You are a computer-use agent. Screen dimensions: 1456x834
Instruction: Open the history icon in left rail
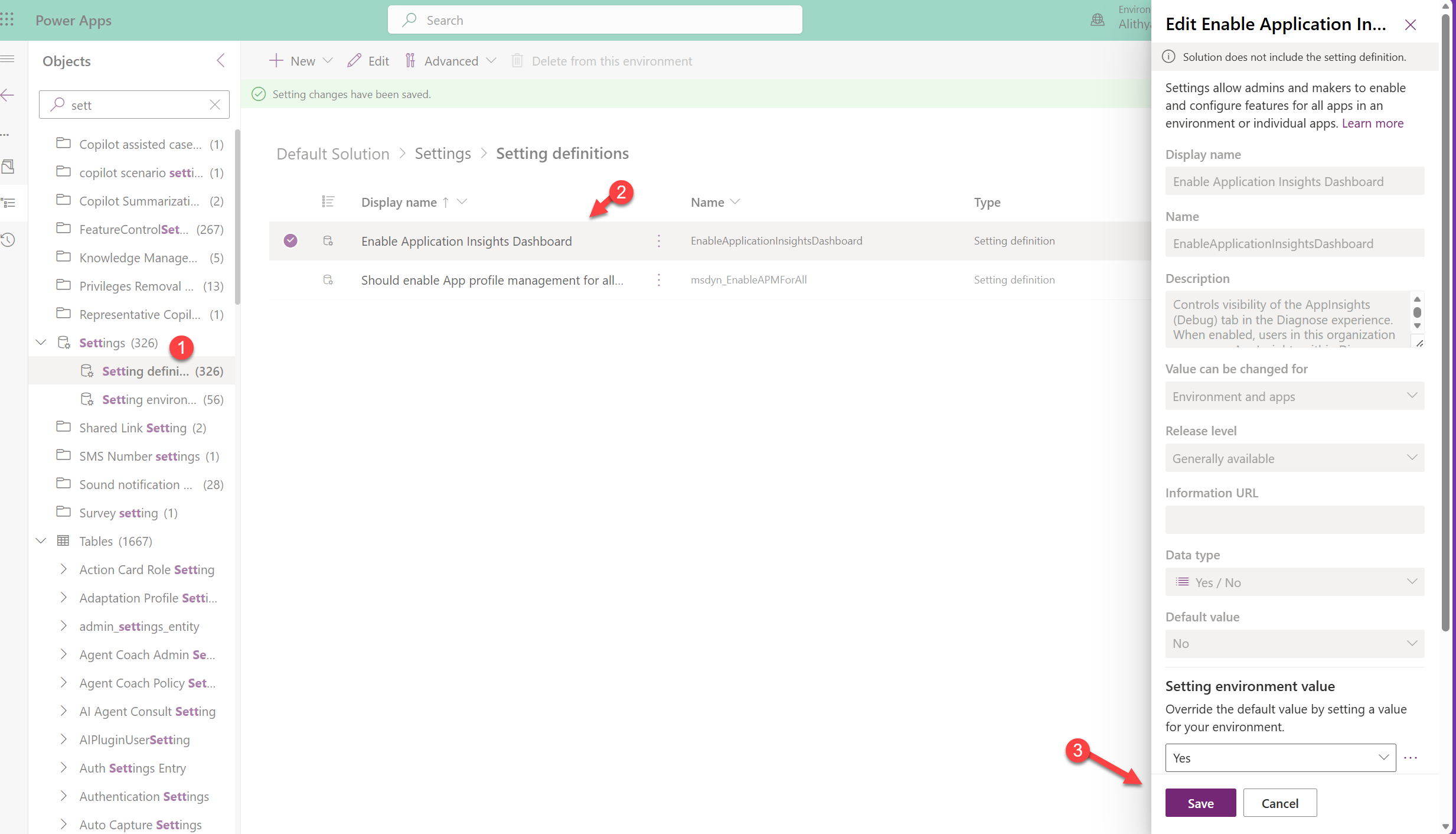pyautogui.click(x=7, y=240)
